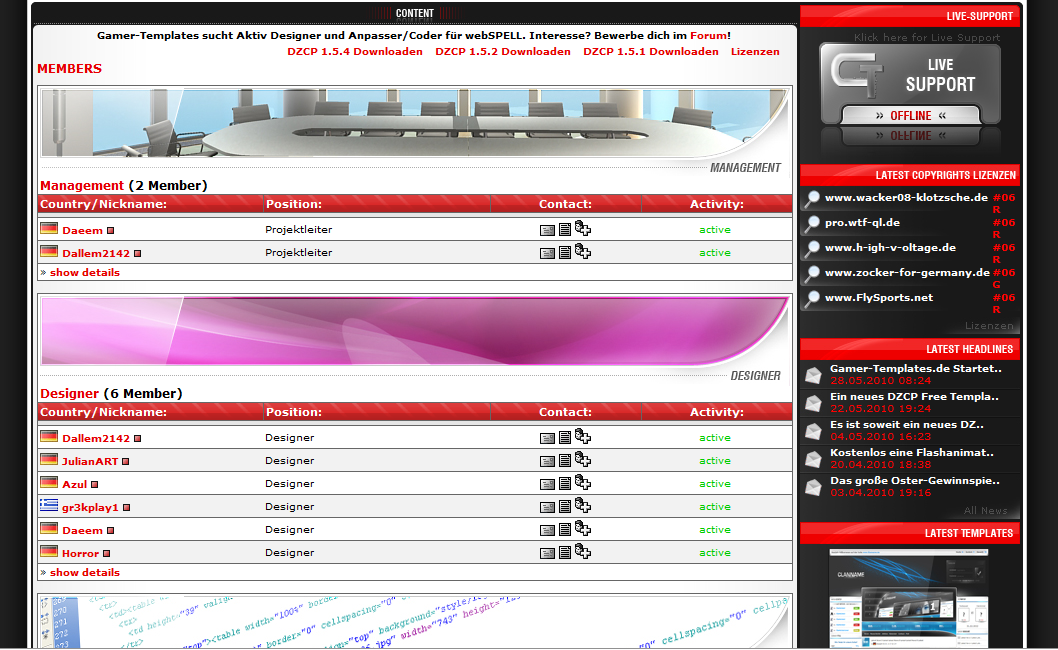
Task: Open profile sheet icon for Designer Daeem
Action: (x=565, y=529)
